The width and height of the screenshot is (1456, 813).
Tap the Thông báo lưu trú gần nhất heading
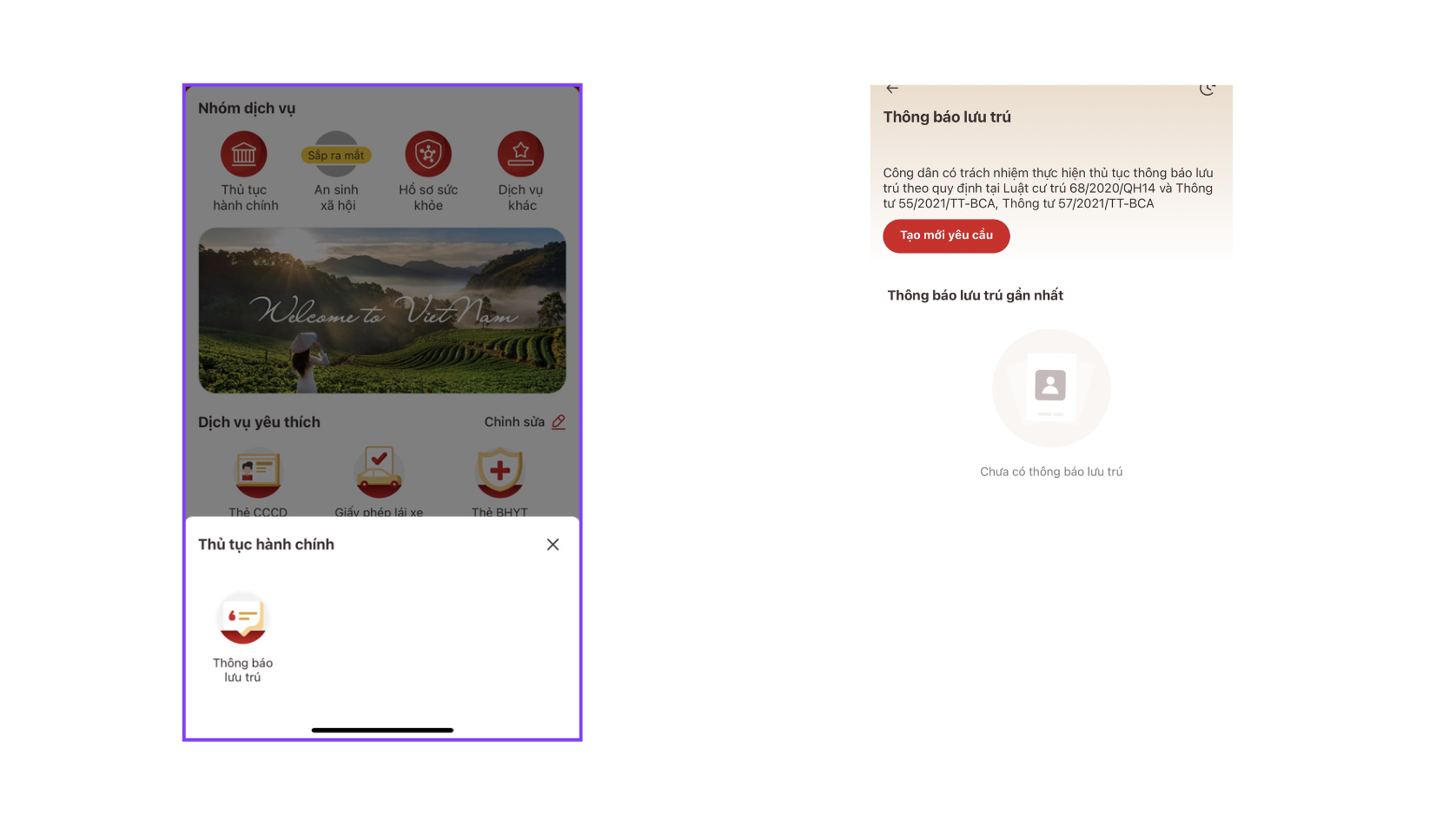975,295
